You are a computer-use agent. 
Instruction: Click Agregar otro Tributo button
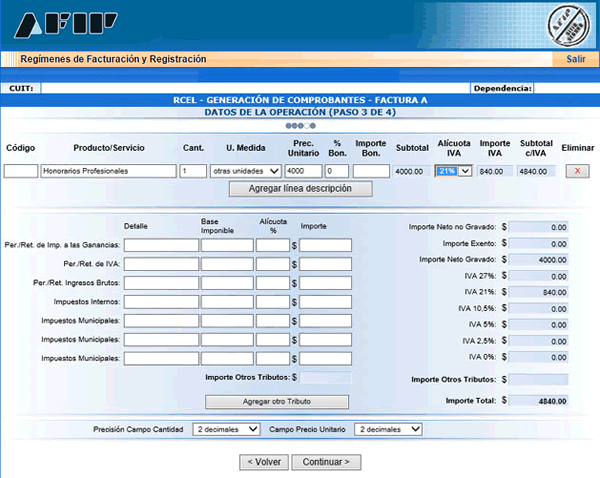277,402
